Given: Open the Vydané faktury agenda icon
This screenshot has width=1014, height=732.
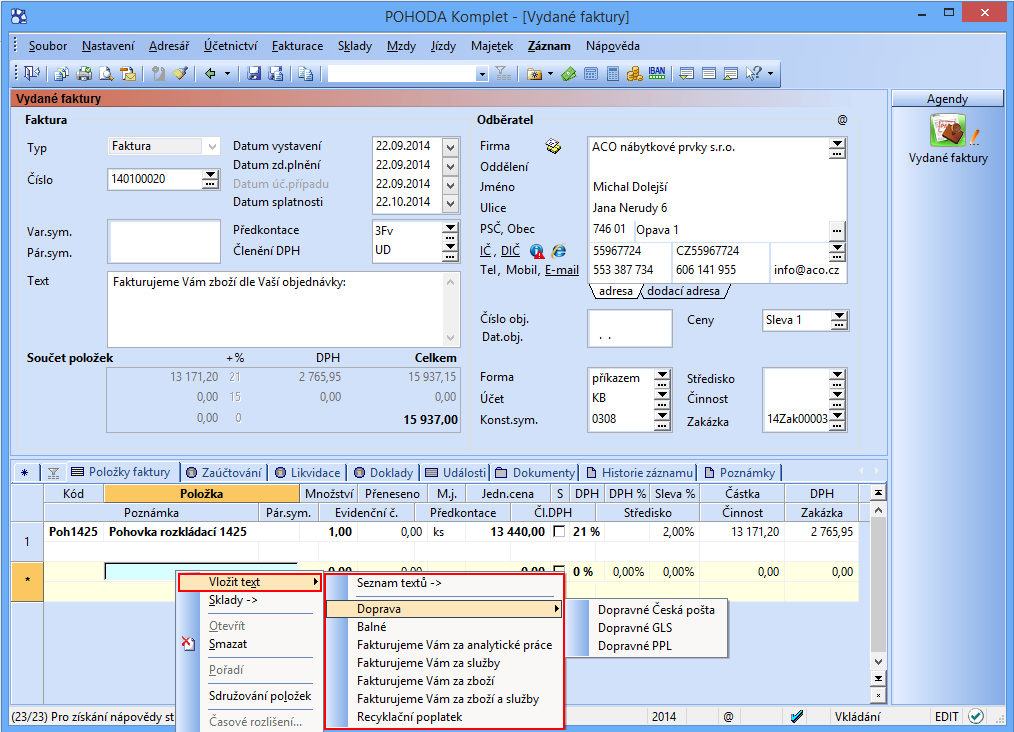Looking at the screenshot, I should pos(947,129).
